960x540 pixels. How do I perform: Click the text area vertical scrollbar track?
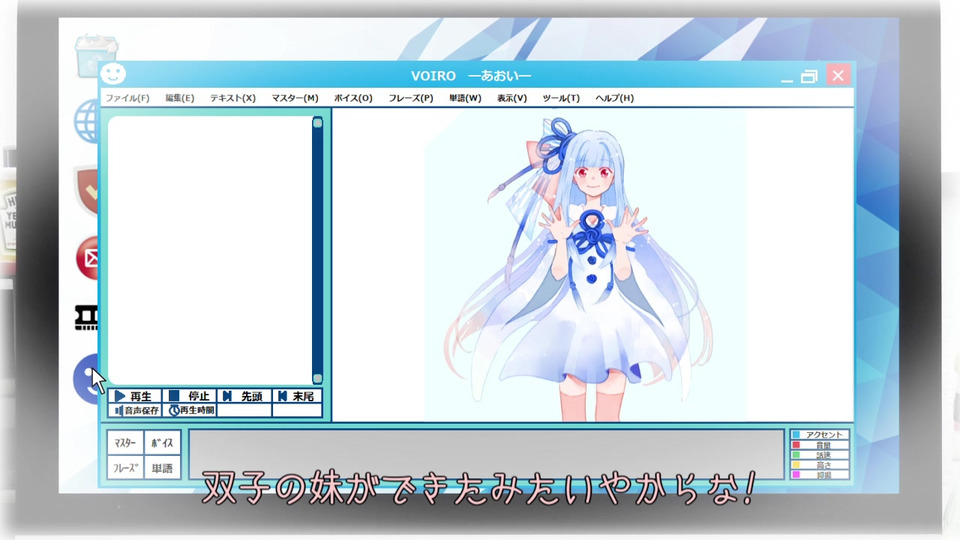pyautogui.click(x=317, y=250)
